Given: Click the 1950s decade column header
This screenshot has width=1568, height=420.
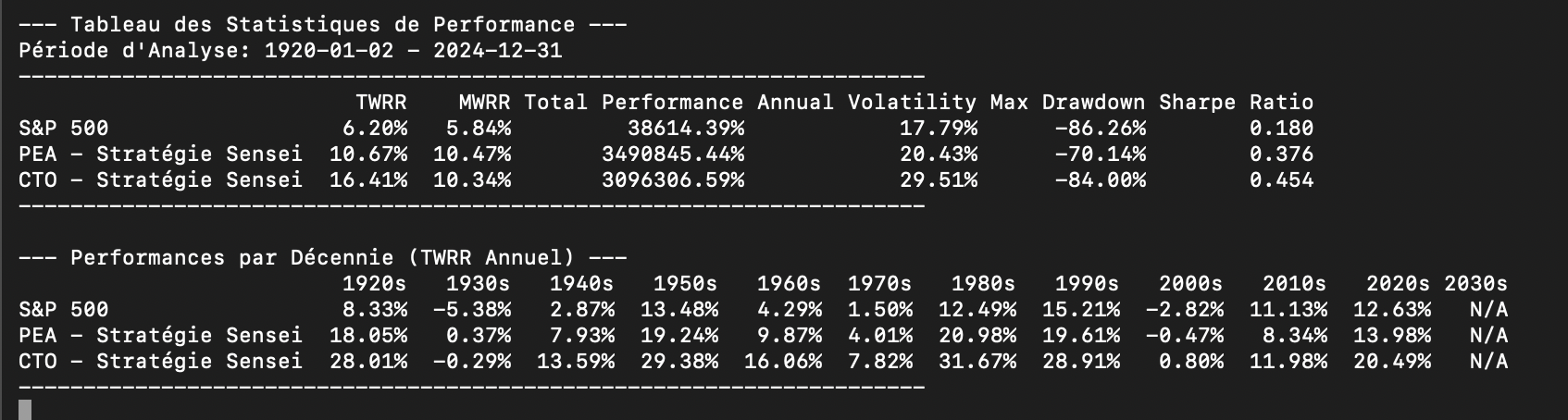Looking at the screenshot, I should click(685, 283).
